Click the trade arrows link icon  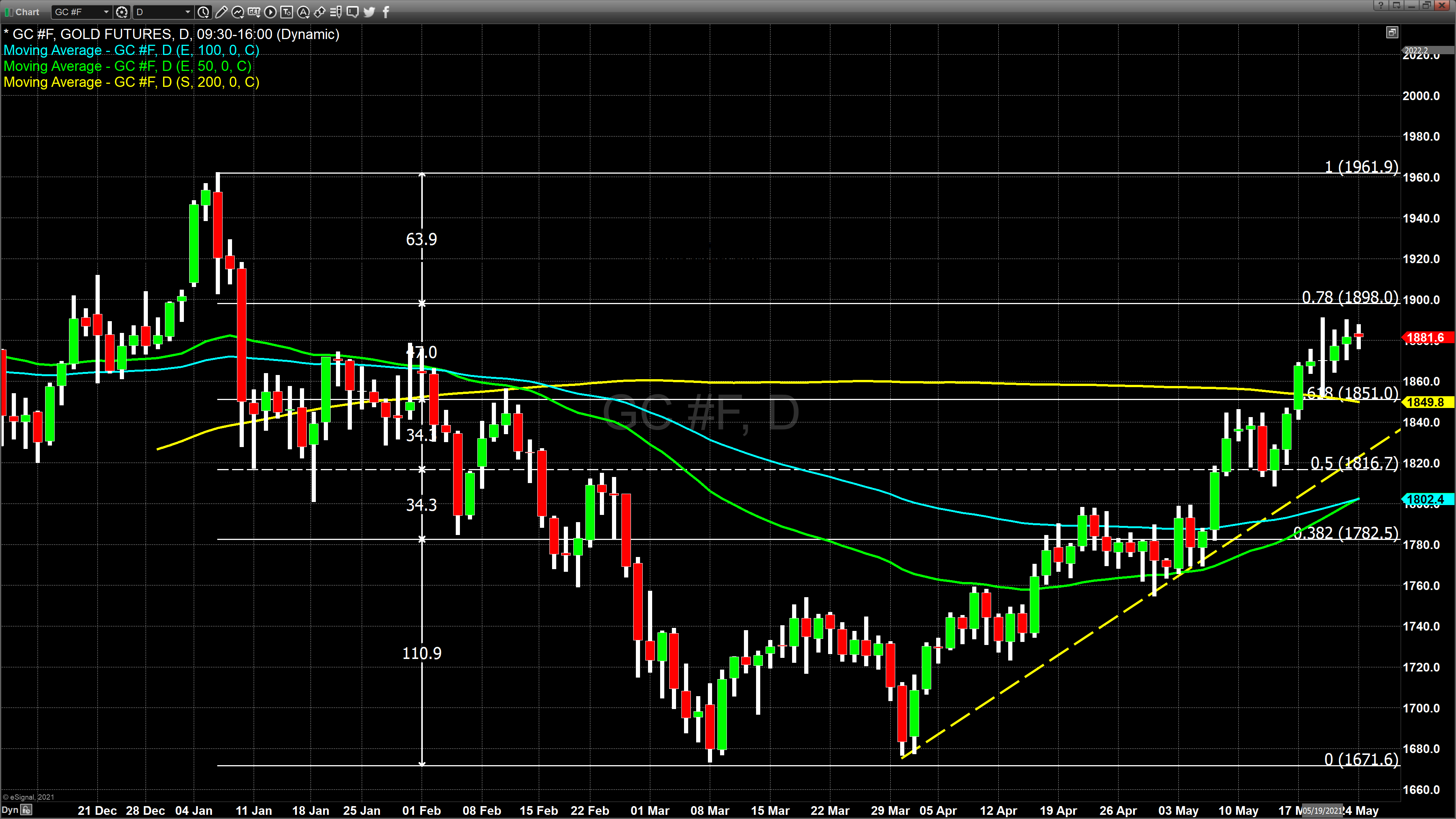(319, 12)
